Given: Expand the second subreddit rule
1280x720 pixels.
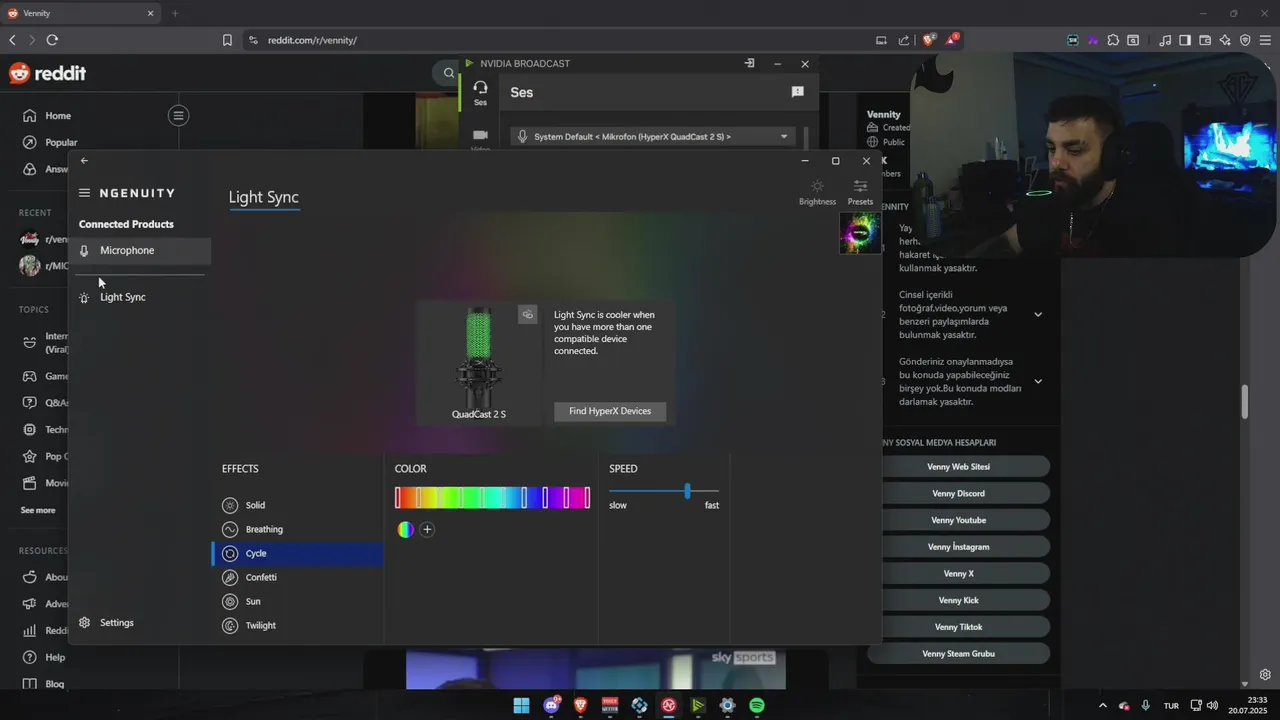Looking at the screenshot, I should pos(1038,315).
